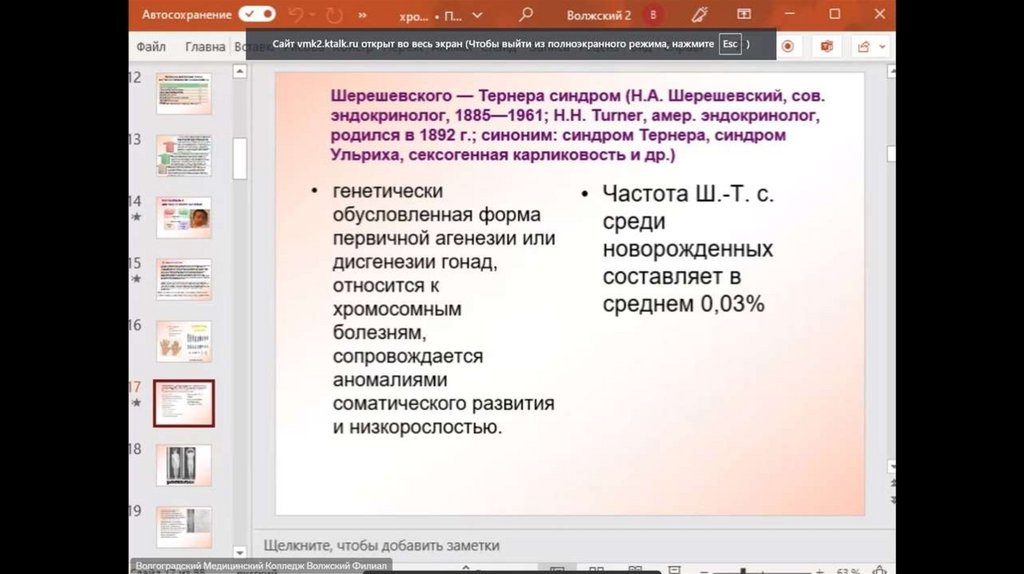Click the user account avatar icon

[x=653, y=15]
